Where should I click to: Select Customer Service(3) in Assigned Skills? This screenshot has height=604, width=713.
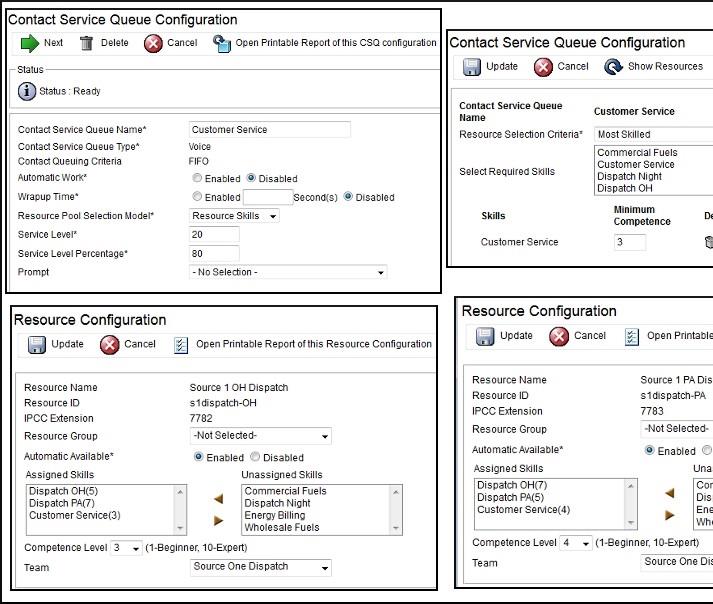coord(75,515)
